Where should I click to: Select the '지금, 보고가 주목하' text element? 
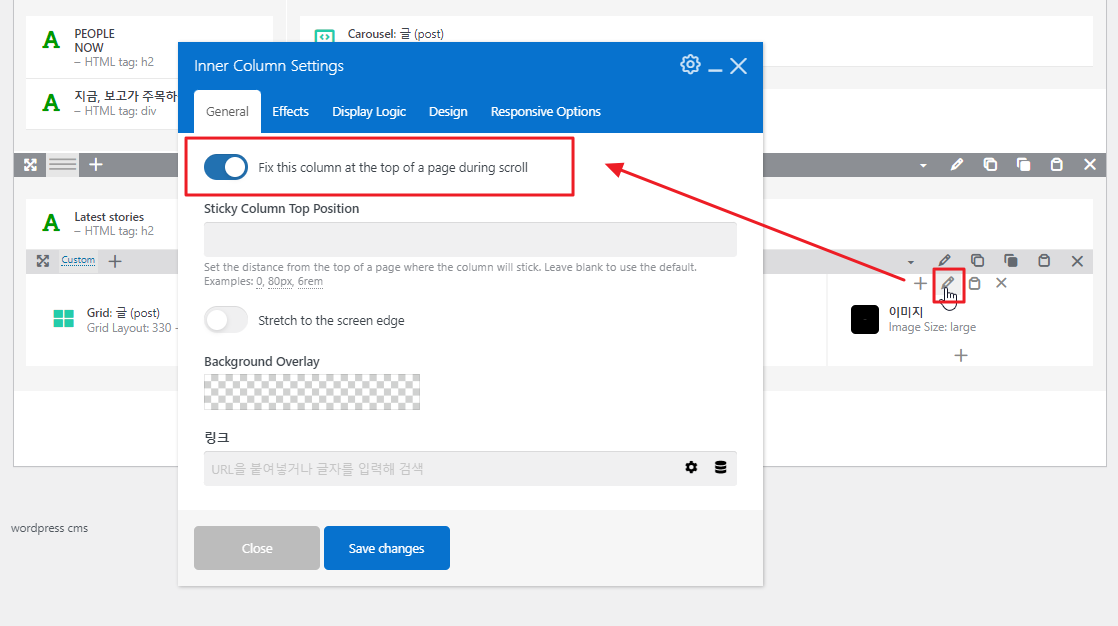pyautogui.click(x=102, y=103)
